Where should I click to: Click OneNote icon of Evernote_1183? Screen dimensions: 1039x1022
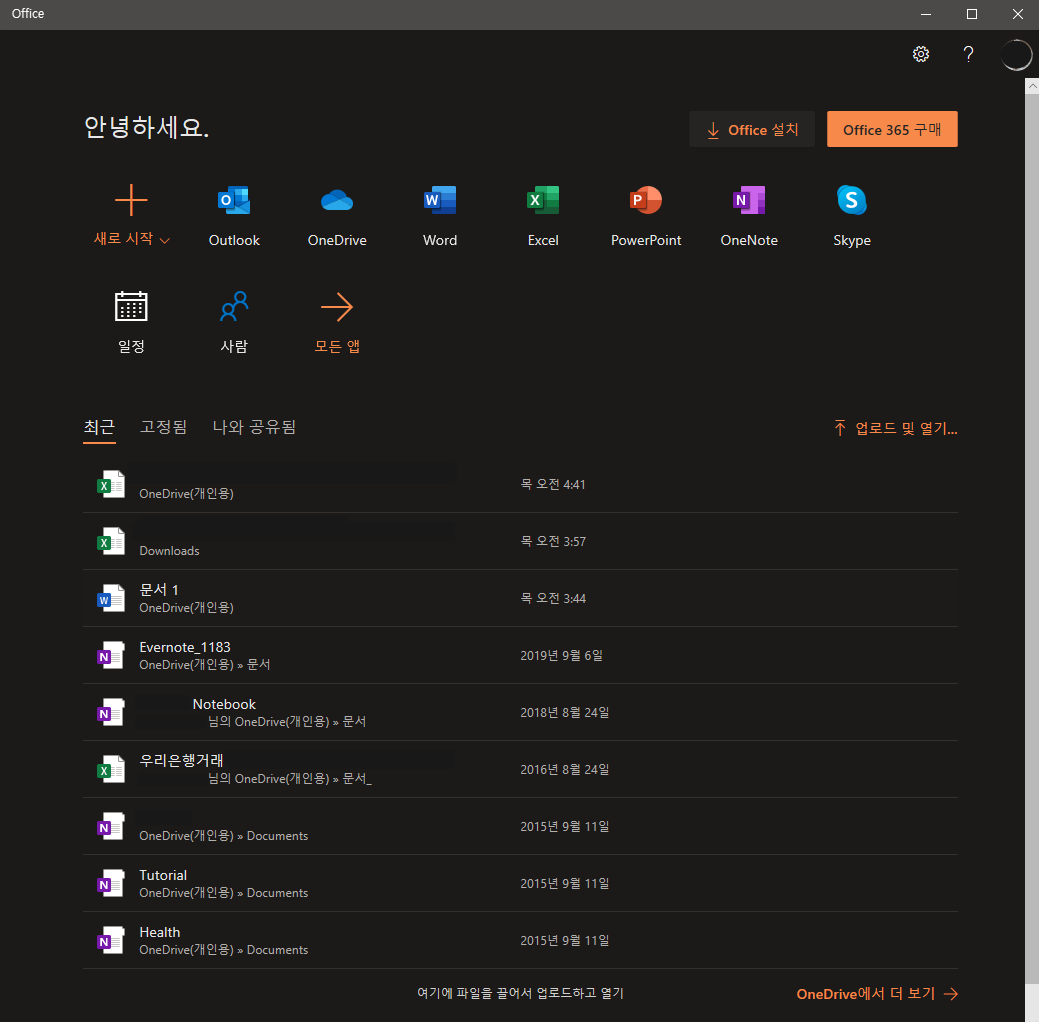(x=111, y=655)
